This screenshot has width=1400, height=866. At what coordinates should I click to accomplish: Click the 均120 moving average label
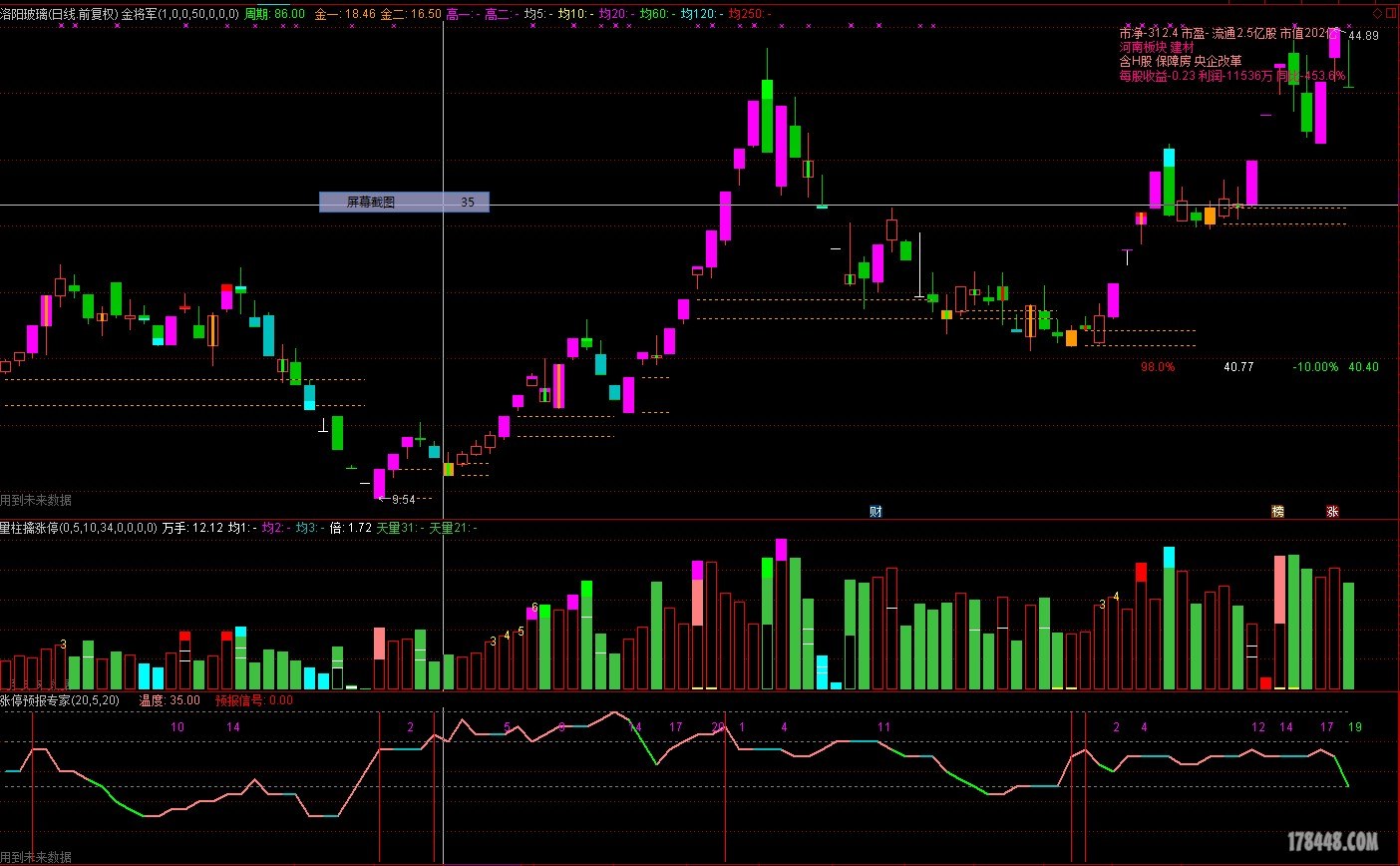(701, 14)
